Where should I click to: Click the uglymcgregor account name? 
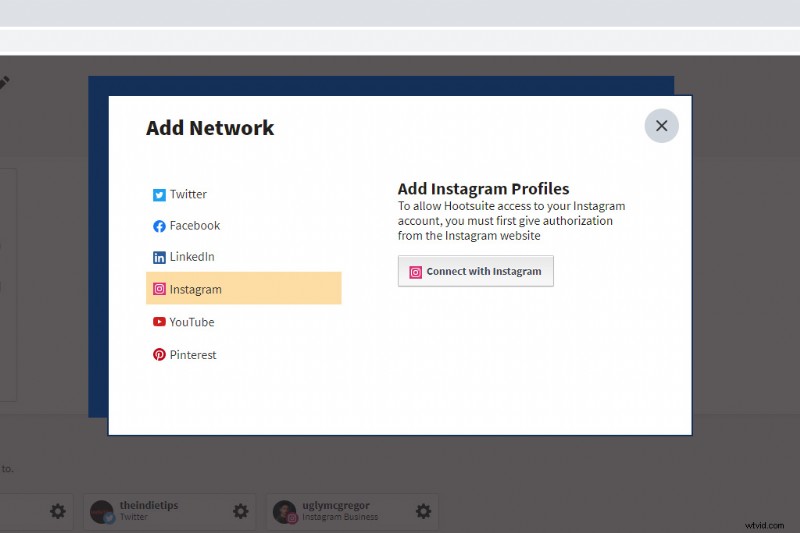[336, 505]
